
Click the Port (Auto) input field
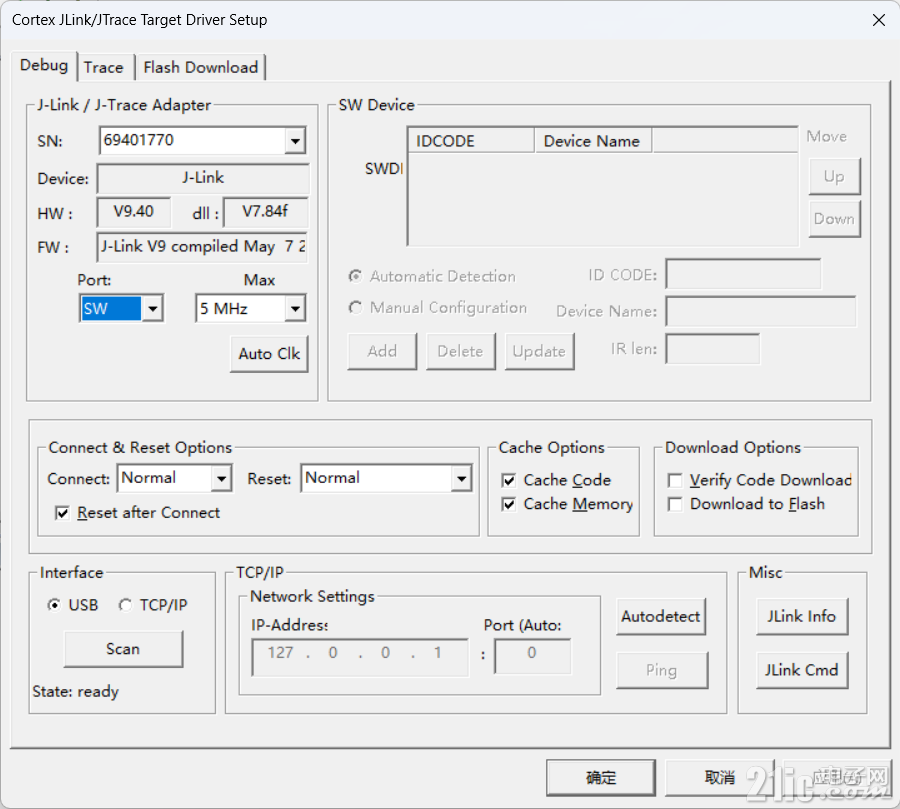click(x=533, y=656)
